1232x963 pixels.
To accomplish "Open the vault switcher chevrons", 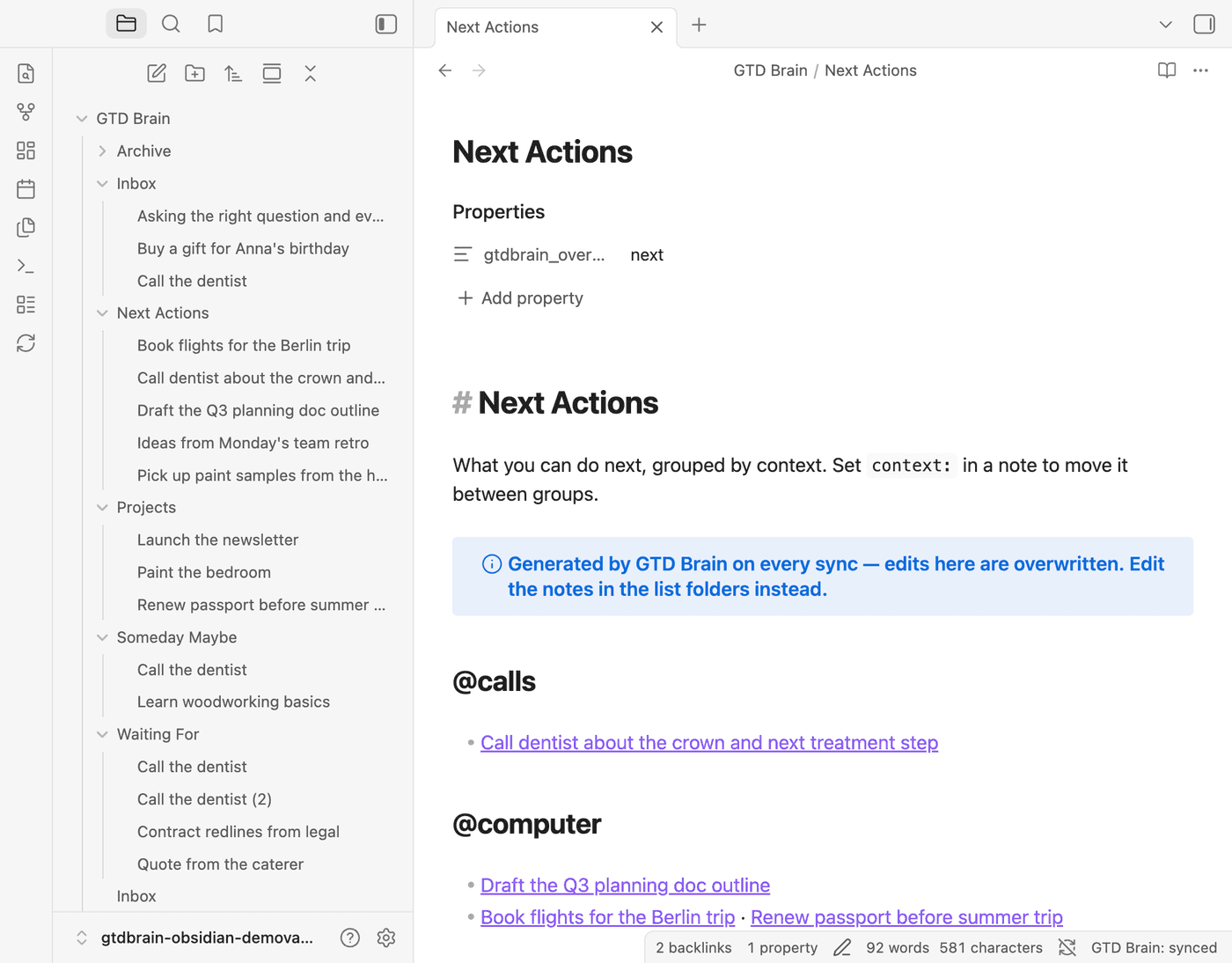I will (82, 937).
